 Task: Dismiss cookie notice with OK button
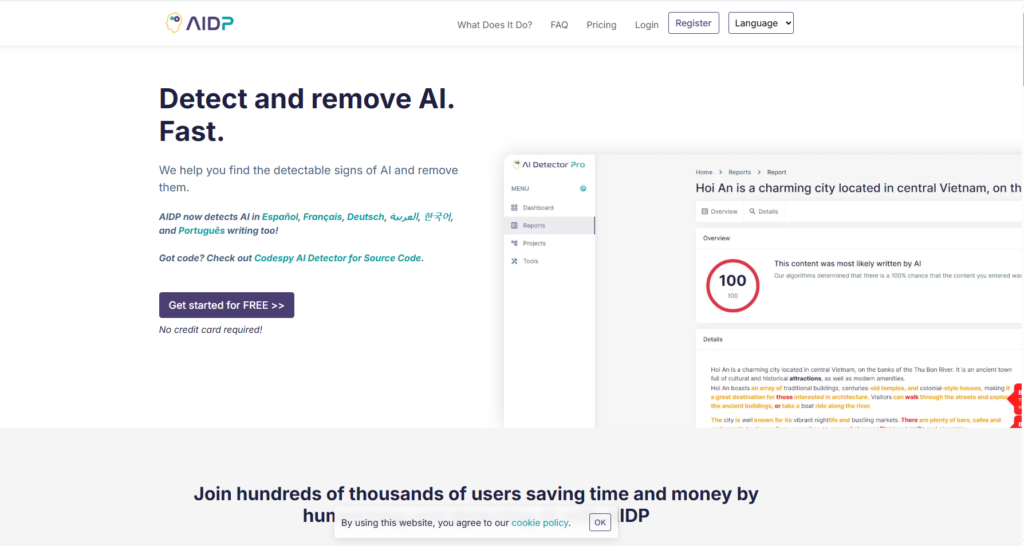[600, 522]
